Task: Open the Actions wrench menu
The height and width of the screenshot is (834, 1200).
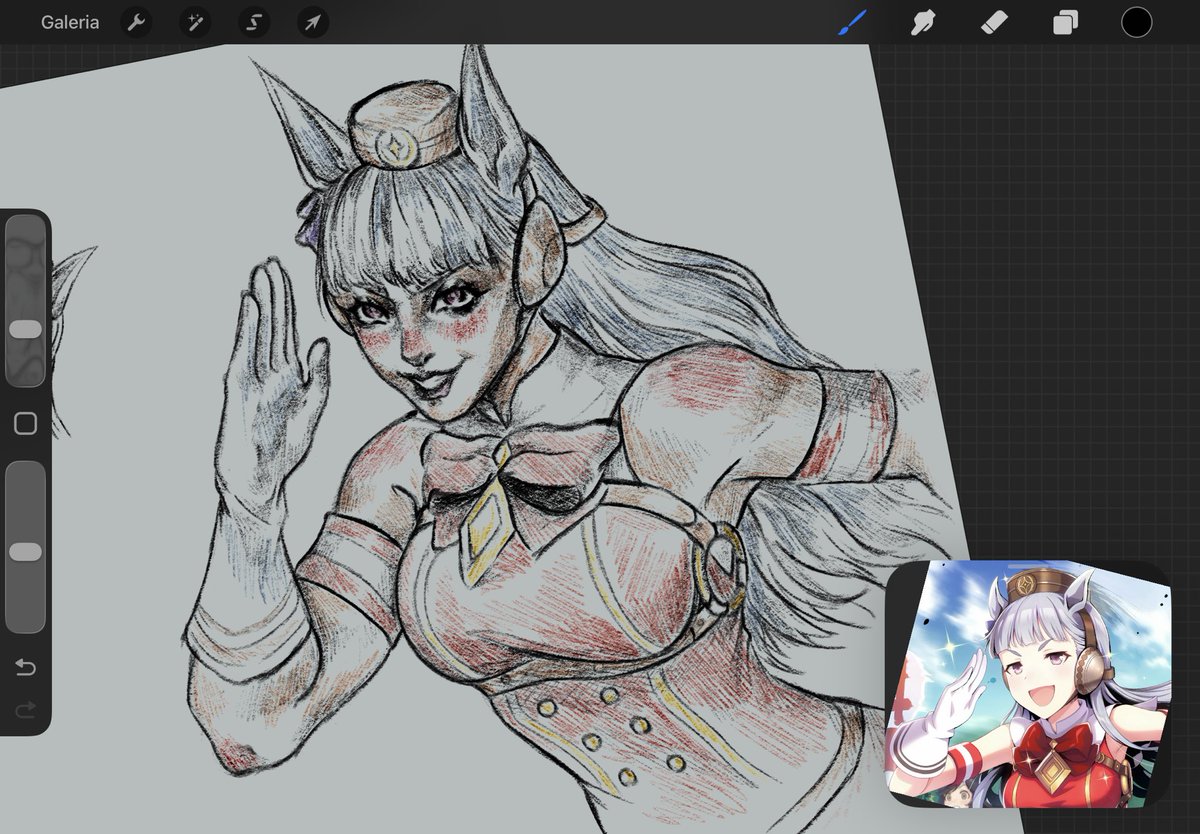Action: 136,22
